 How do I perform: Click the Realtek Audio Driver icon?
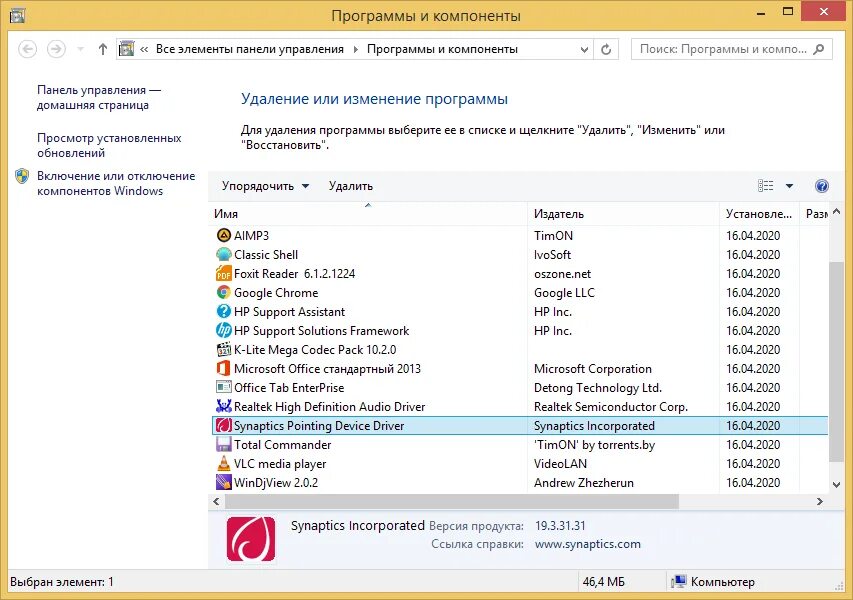point(224,406)
